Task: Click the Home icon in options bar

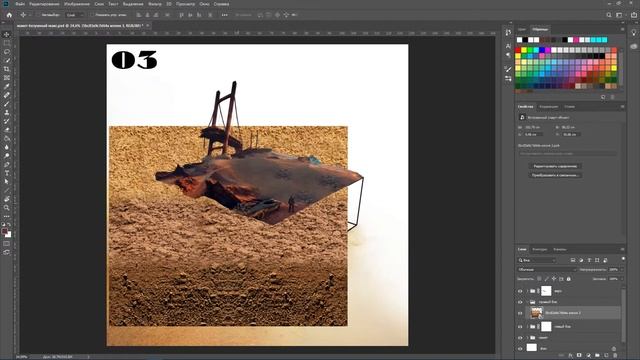Action: pos(9,15)
